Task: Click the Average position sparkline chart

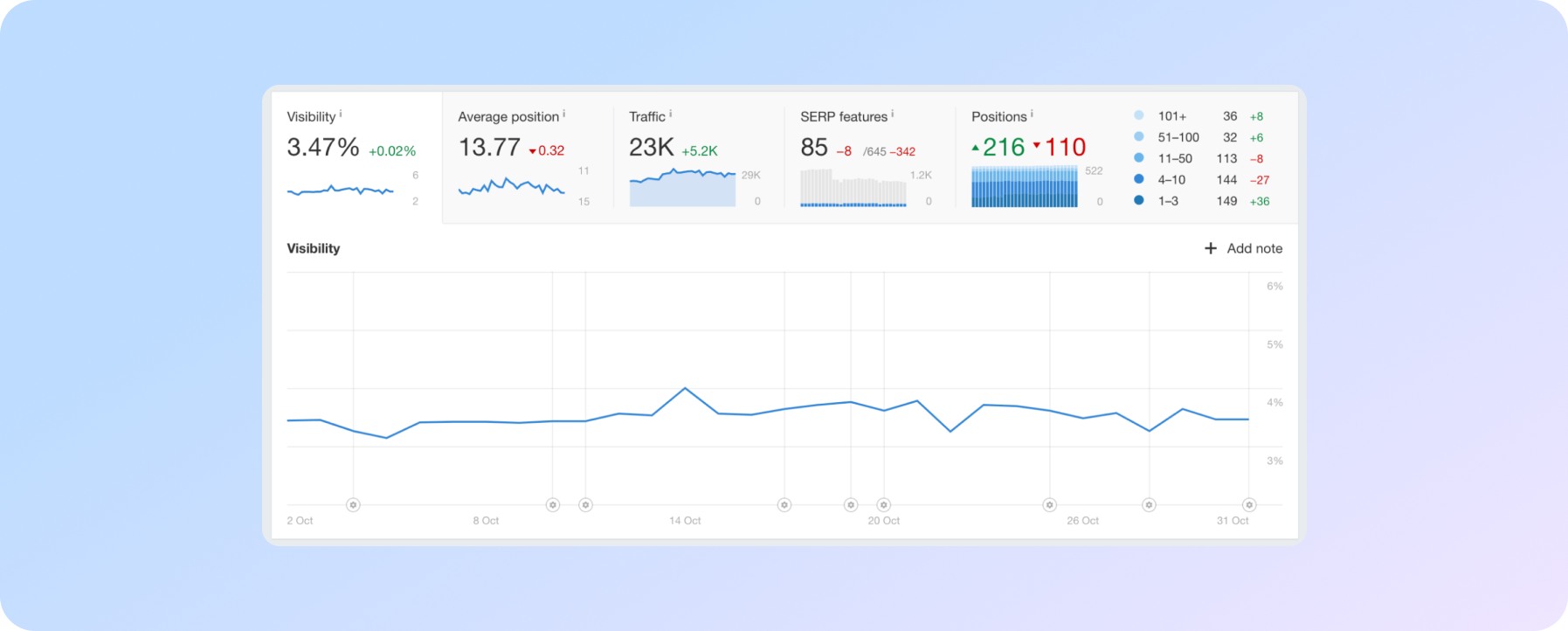Action: pos(512,186)
